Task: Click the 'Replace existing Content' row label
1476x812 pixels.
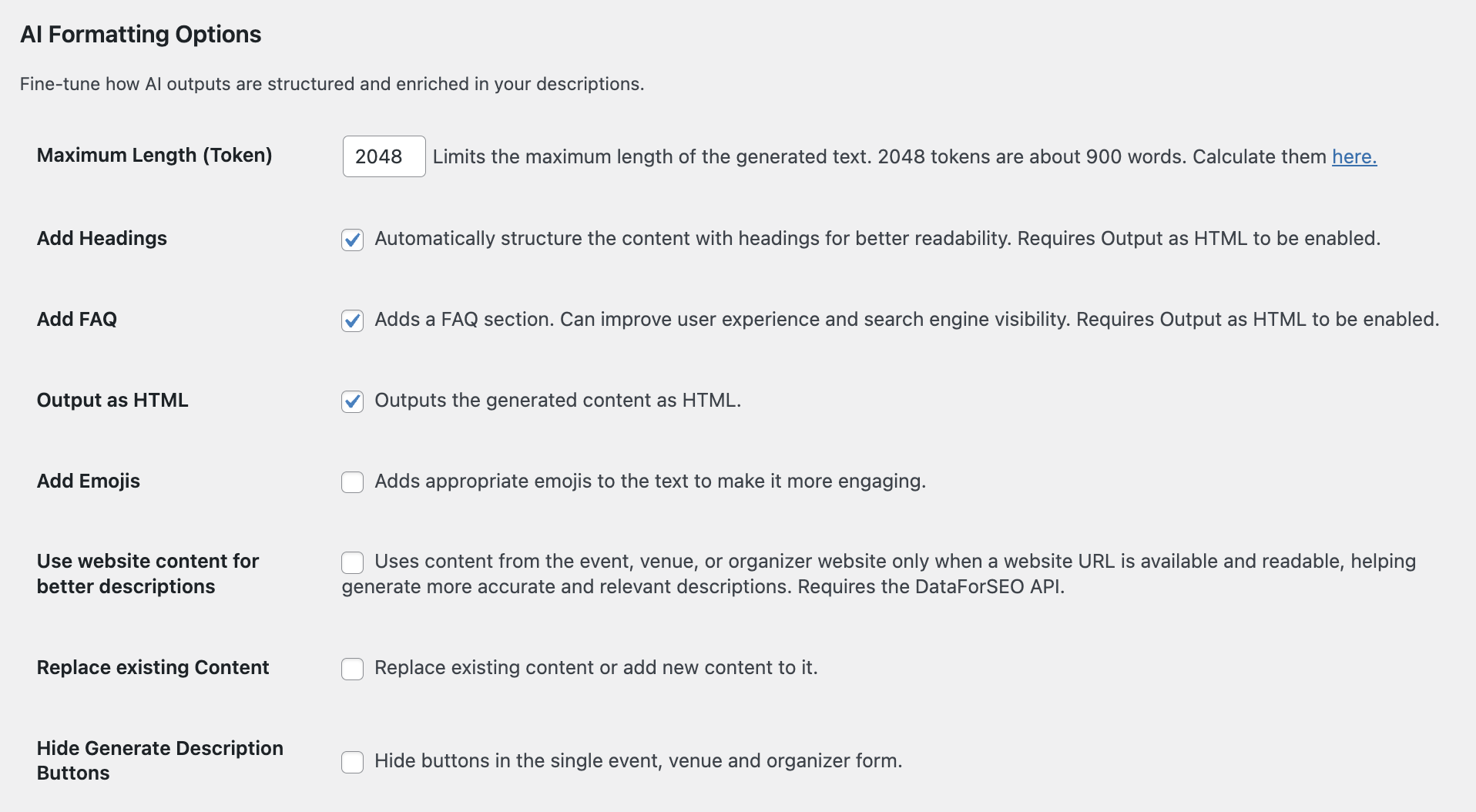Action: click(153, 667)
